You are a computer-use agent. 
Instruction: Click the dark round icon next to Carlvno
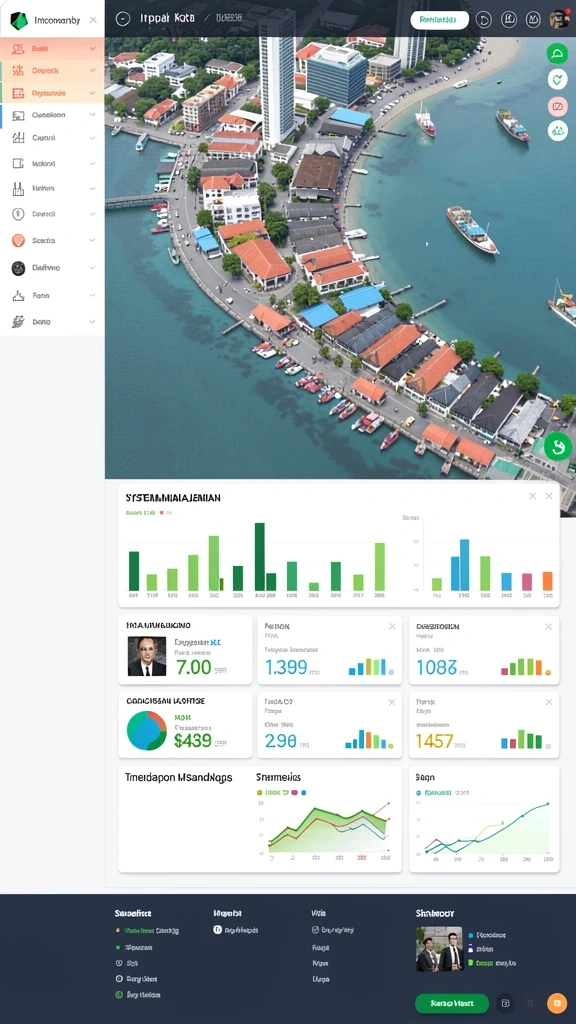click(x=18, y=268)
